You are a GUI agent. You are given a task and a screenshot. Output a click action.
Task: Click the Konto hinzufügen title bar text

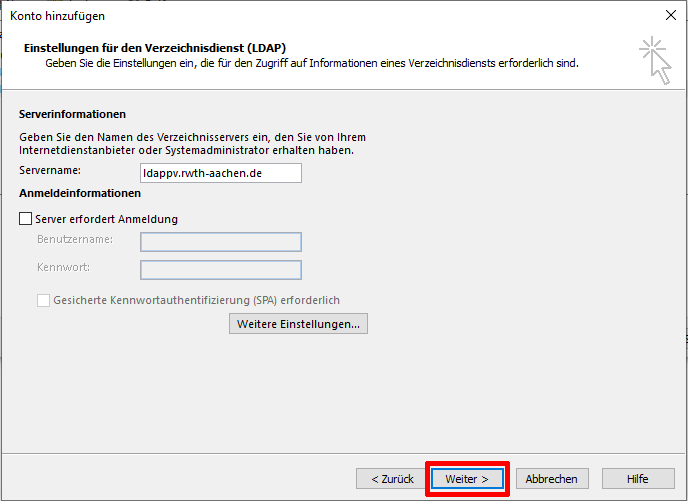pos(57,15)
